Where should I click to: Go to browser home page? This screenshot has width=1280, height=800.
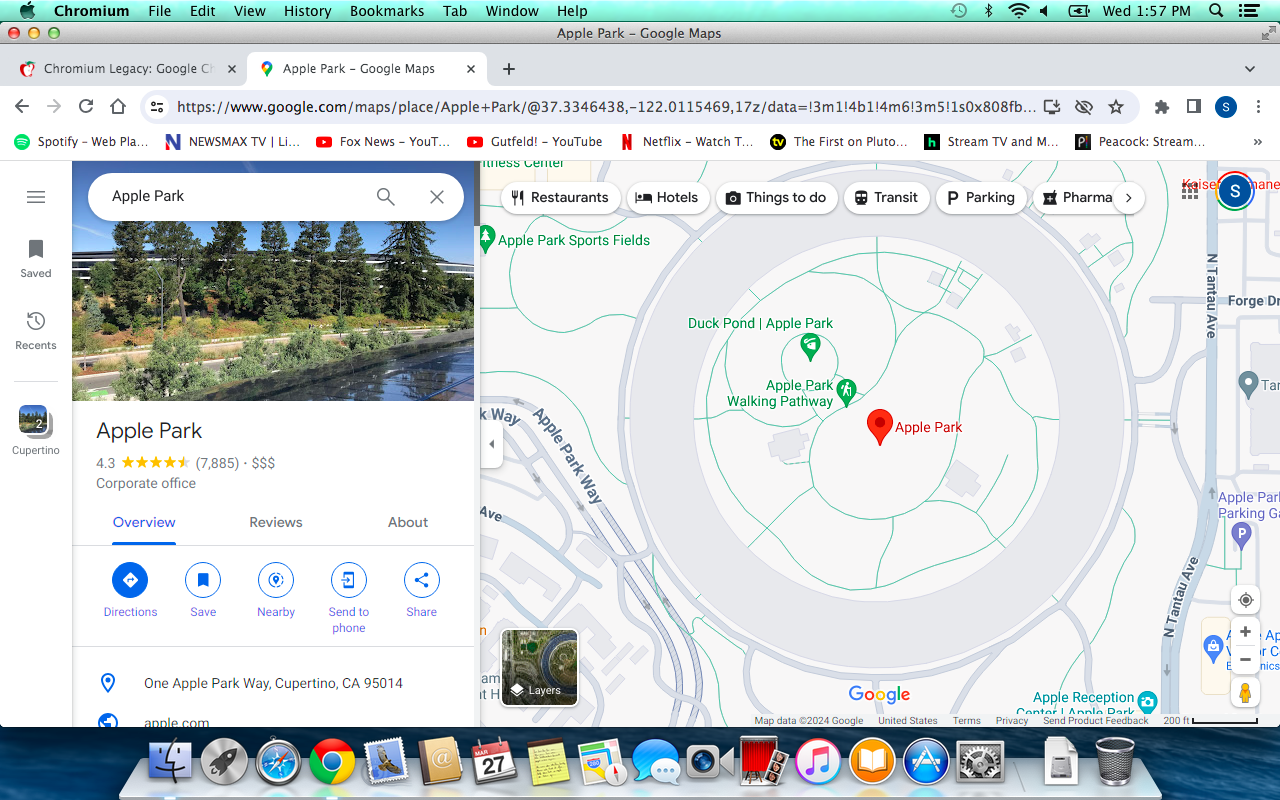point(118,106)
